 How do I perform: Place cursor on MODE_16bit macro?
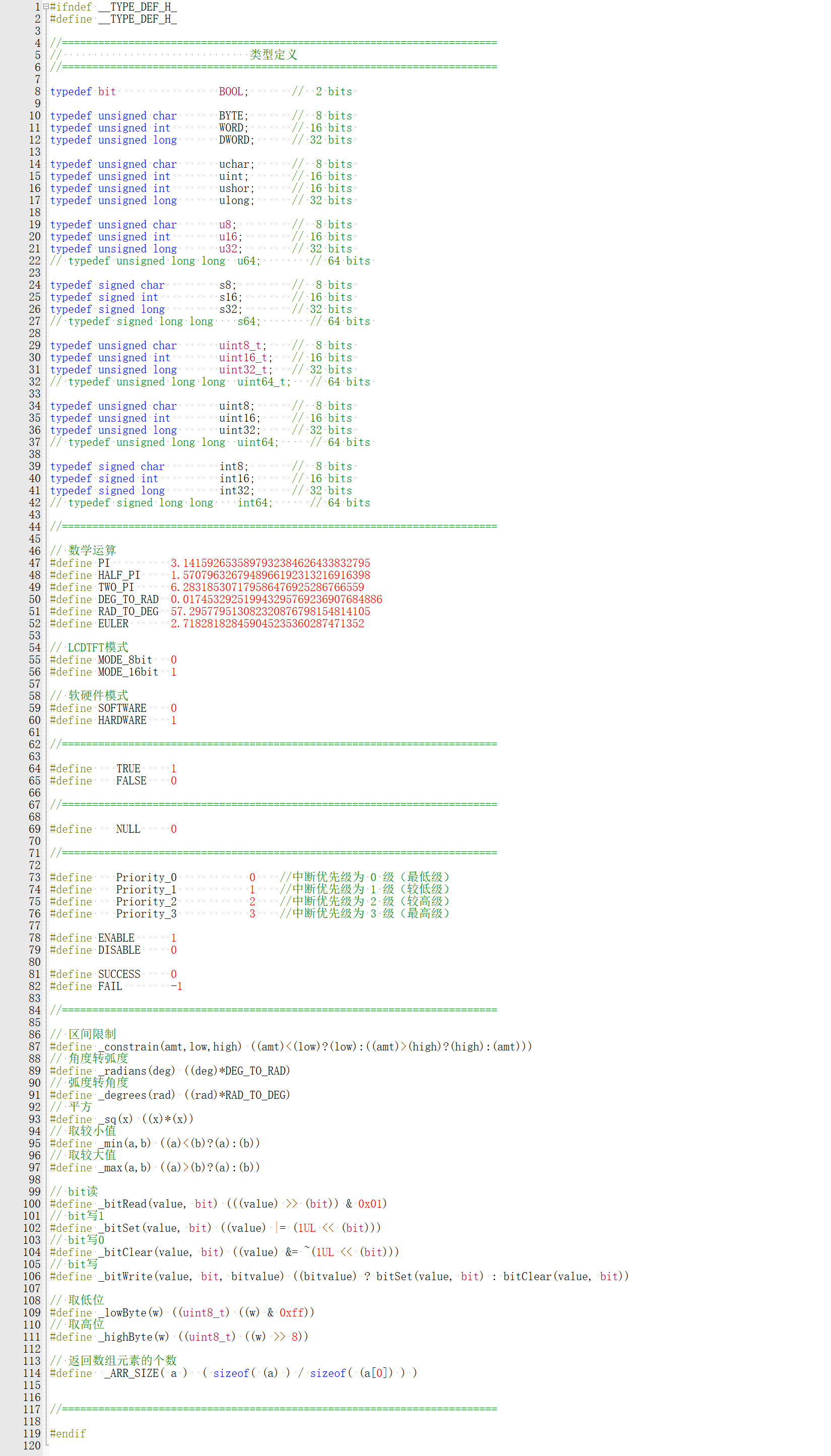128,672
